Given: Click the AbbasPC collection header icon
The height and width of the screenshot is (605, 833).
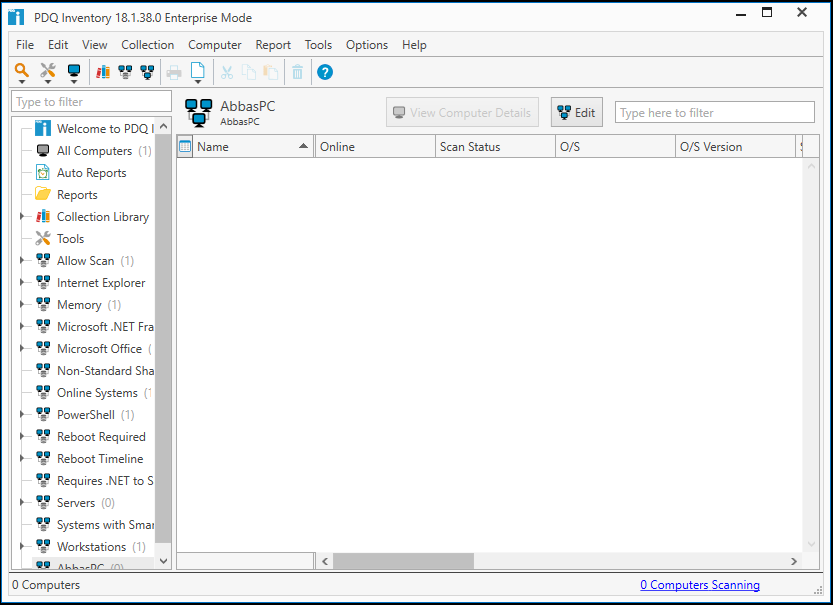Looking at the screenshot, I should coord(199,113).
